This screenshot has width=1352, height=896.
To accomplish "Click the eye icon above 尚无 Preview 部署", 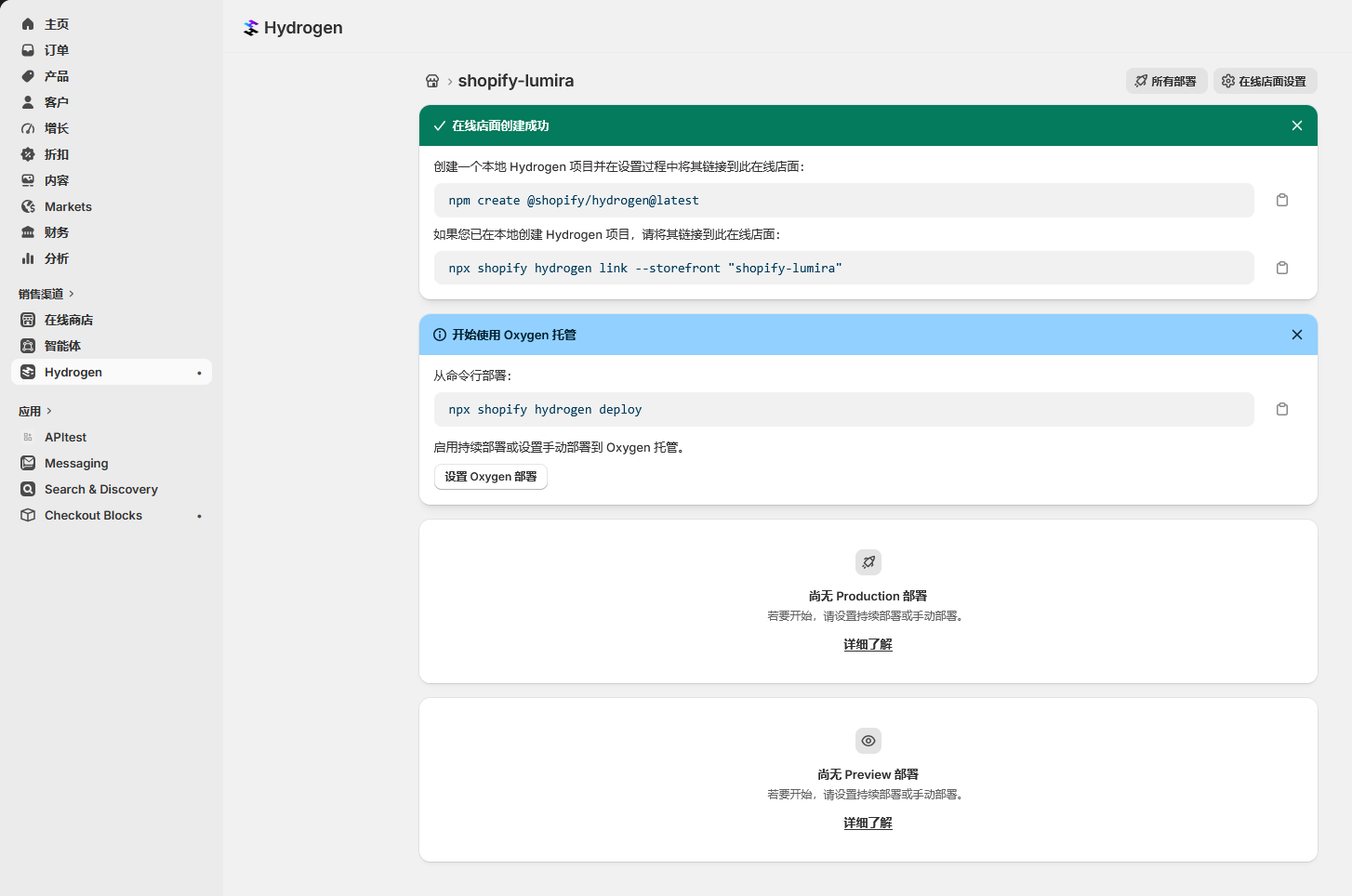I will click(868, 741).
